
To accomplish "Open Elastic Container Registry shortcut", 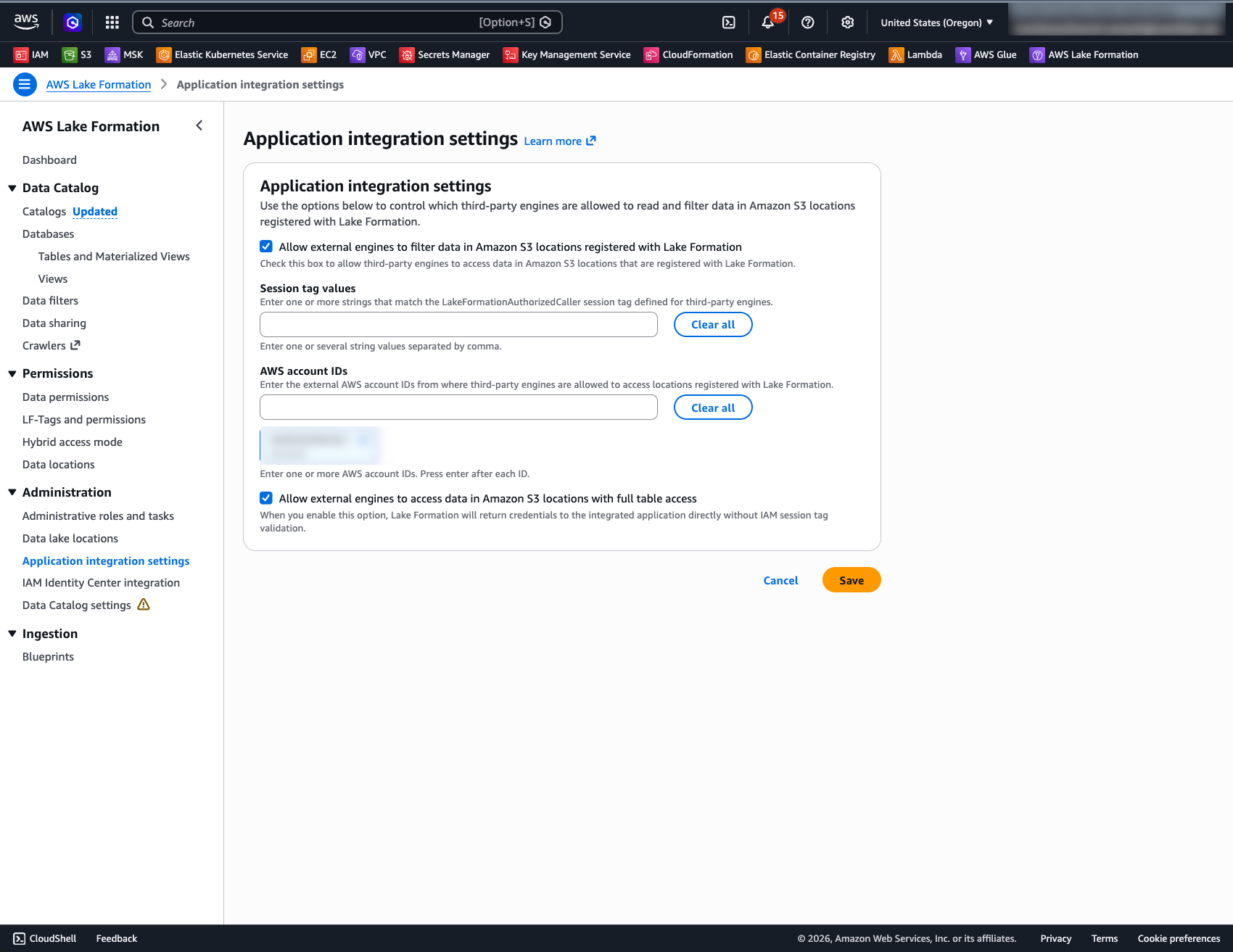I will click(x=811, y=54).
